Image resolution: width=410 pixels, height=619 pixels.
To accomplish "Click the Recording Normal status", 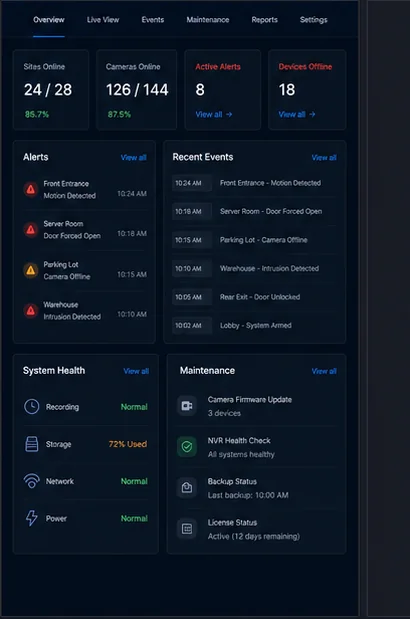I will pos(134,407).
